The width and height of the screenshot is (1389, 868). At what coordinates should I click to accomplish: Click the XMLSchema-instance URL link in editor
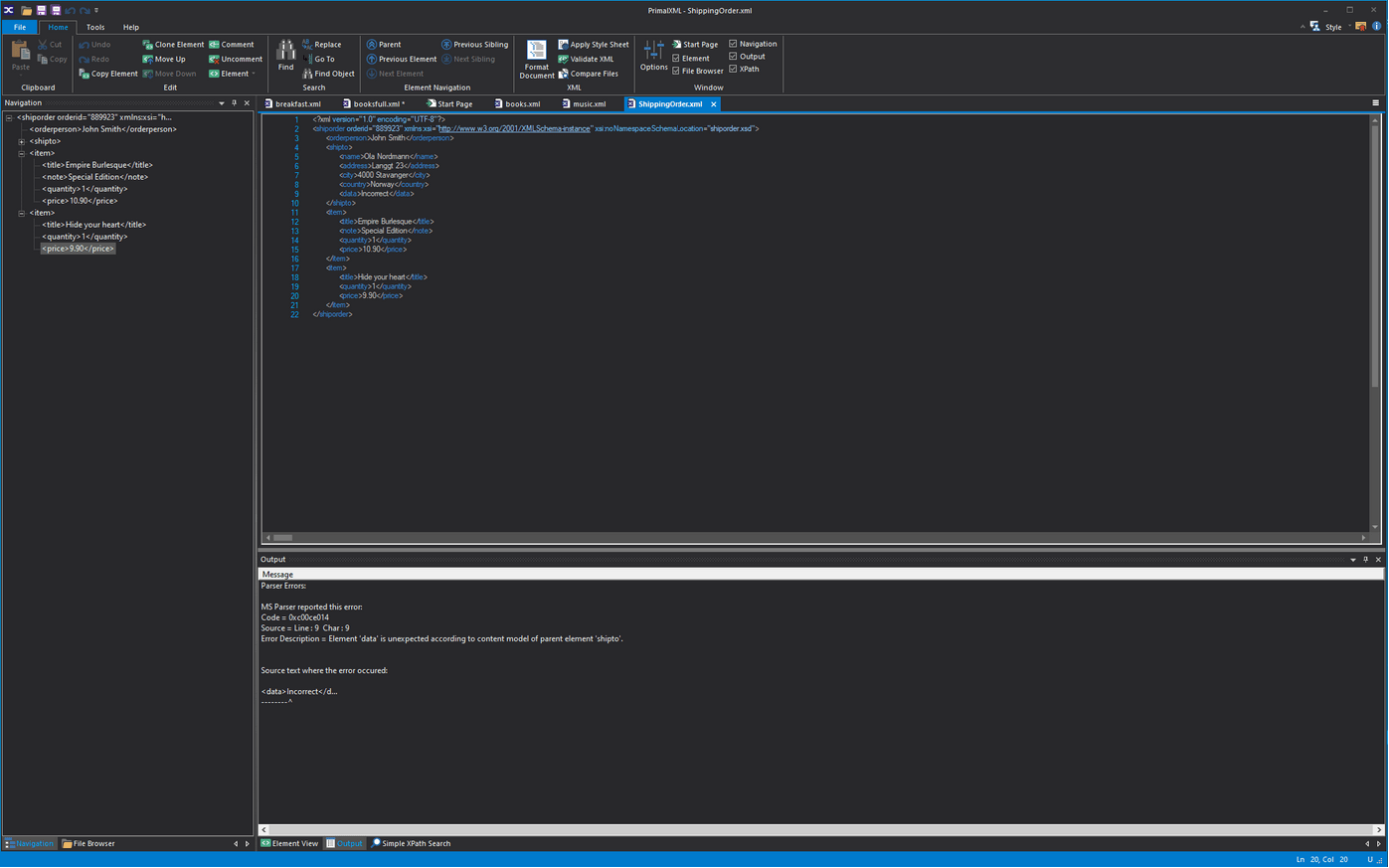(x=514, y=128)
